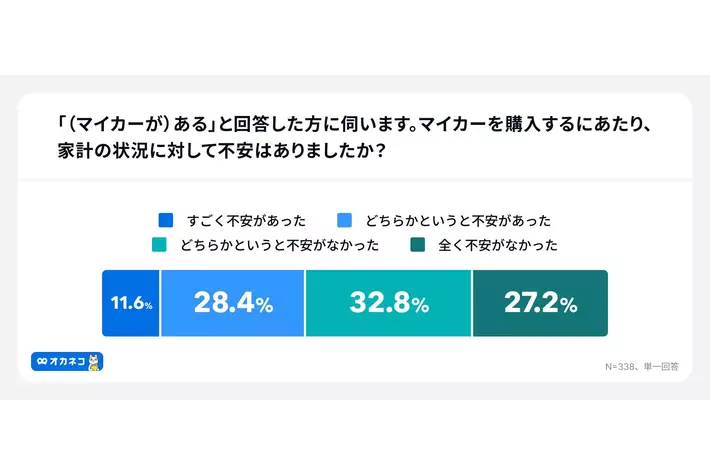Image resolution: width=710 pixels, height=474 pixels.
Task: Click the blue square for すごく不安があった
Action: [166, 220]
